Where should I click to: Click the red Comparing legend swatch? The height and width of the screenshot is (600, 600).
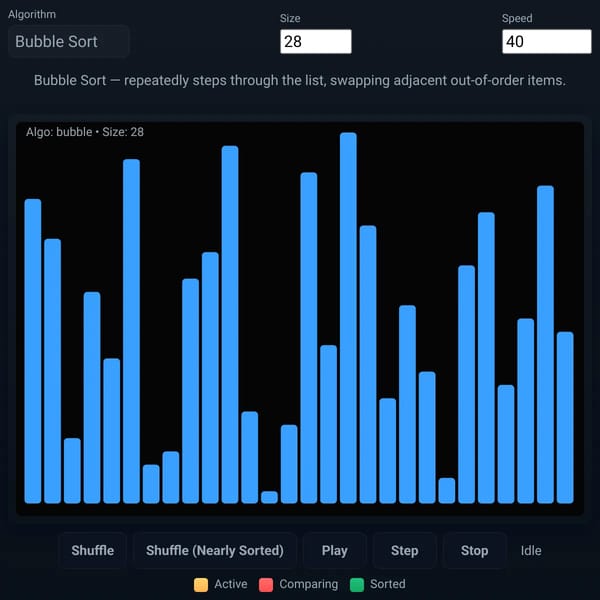(266, 585)
